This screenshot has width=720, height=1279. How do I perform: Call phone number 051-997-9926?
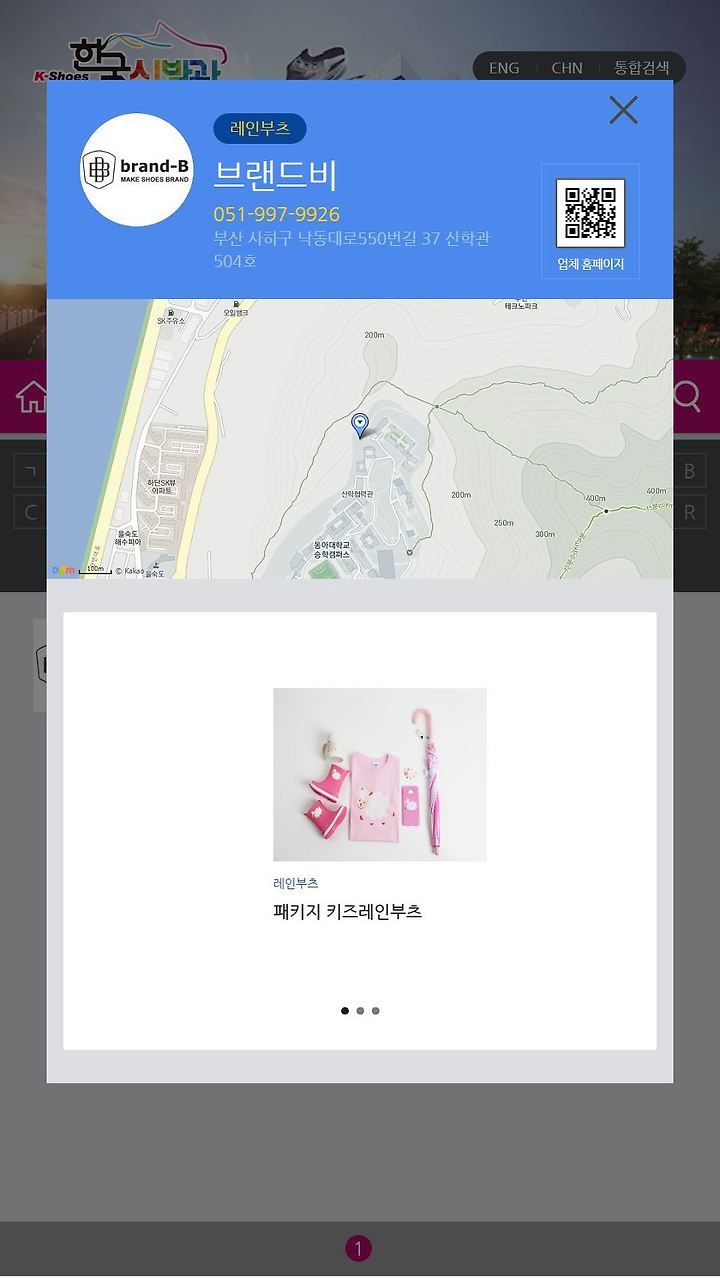tap(277, 214)
